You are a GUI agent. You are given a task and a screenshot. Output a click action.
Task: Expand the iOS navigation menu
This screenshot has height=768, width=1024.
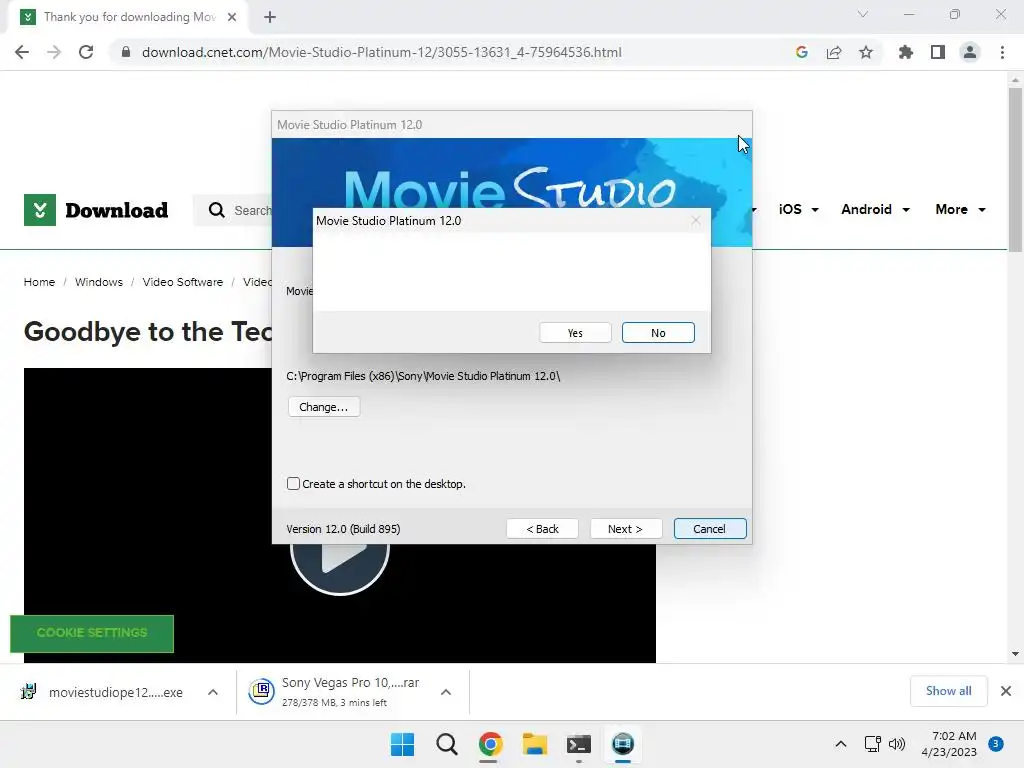799,209
